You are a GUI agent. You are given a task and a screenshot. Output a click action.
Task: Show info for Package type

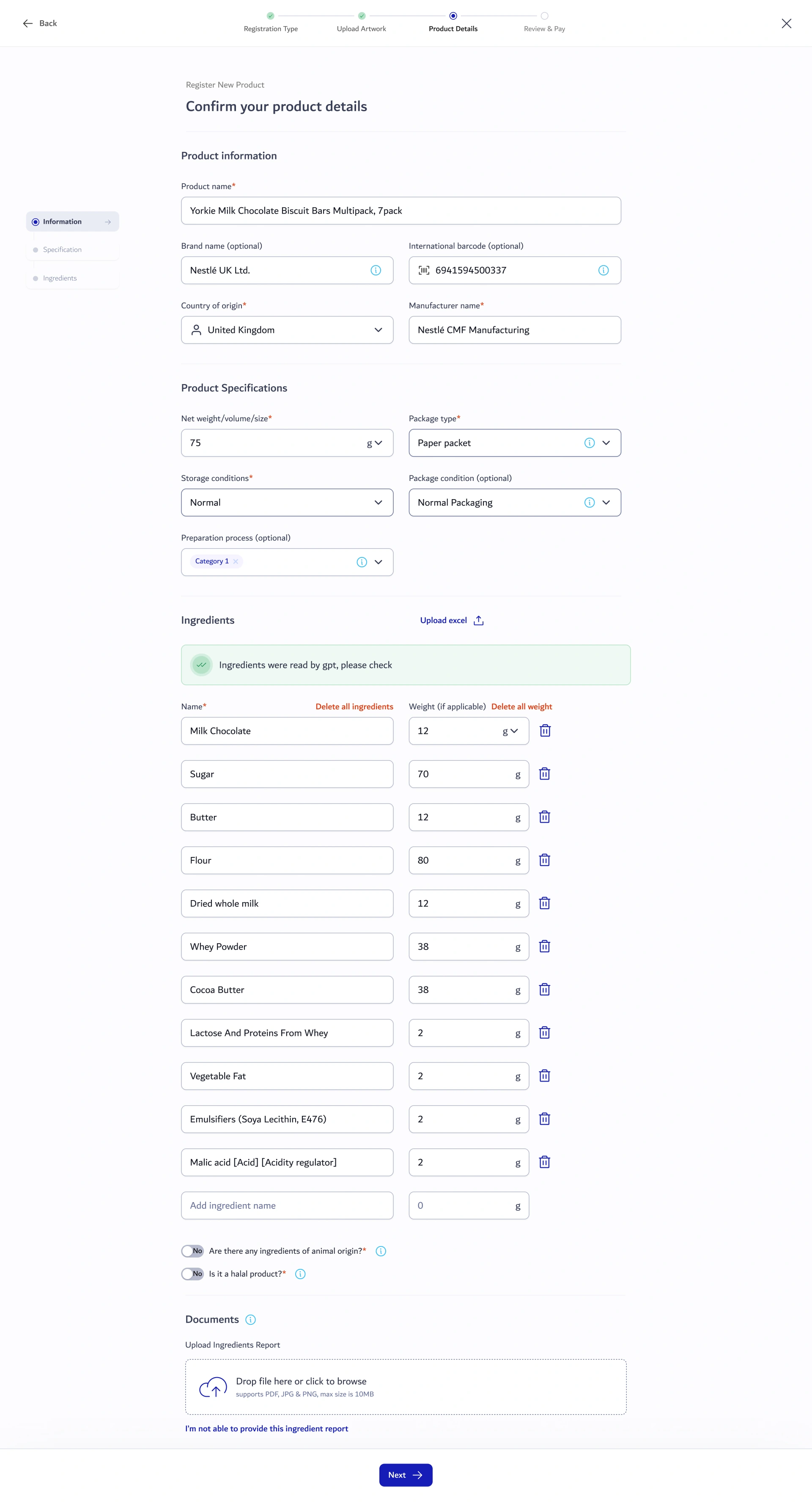point(589,443)
